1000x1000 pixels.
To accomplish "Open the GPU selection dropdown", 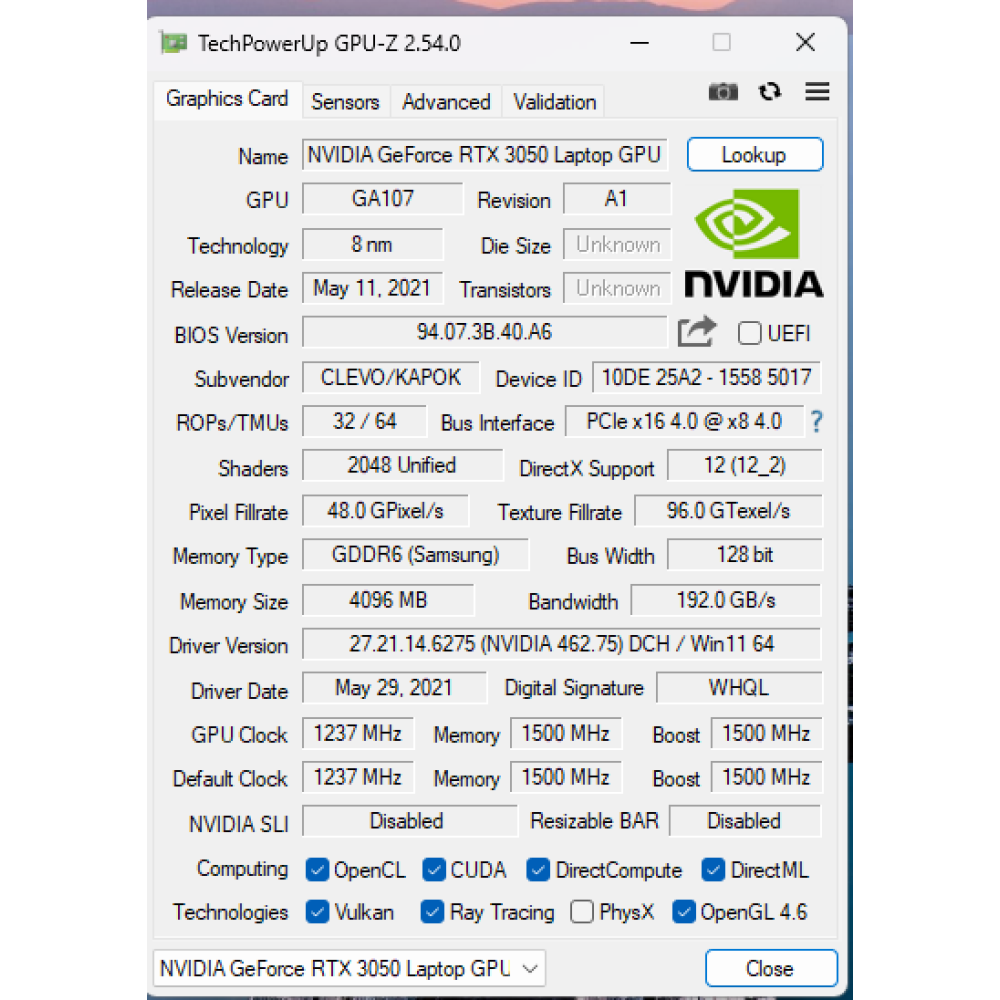I will click(x=349, y=968).
